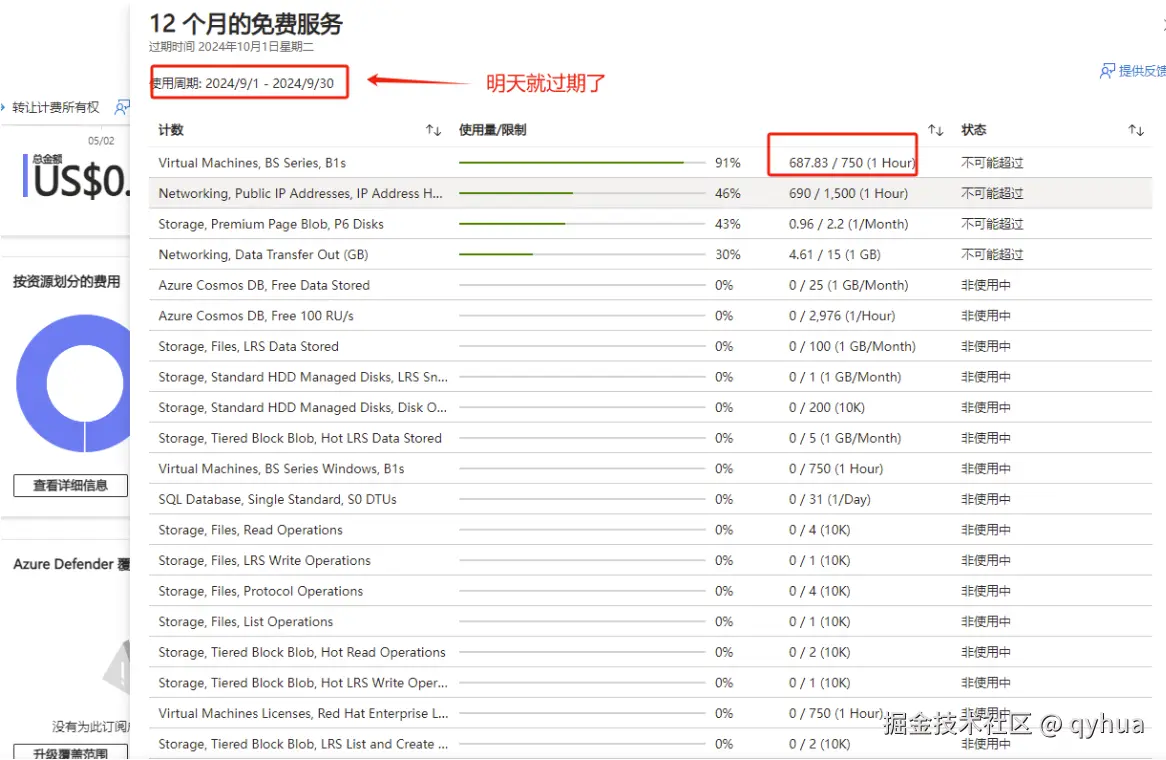Image resolution: width=1166 pixels, height=760 pixels.
Task: Click the 过期时间 2024年10月1日 text
Action: [x=231, y=46]
